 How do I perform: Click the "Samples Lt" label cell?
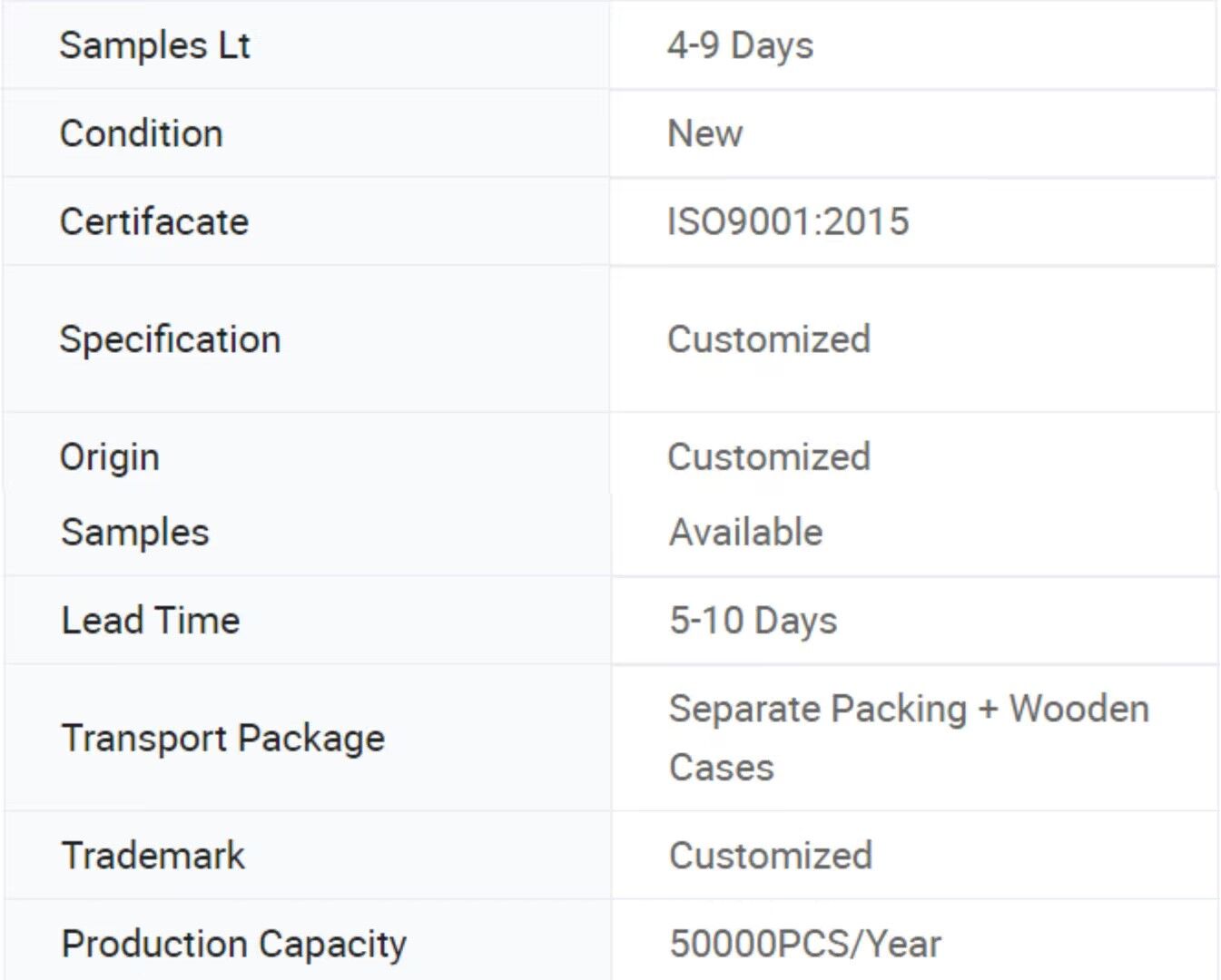(154, 45)
